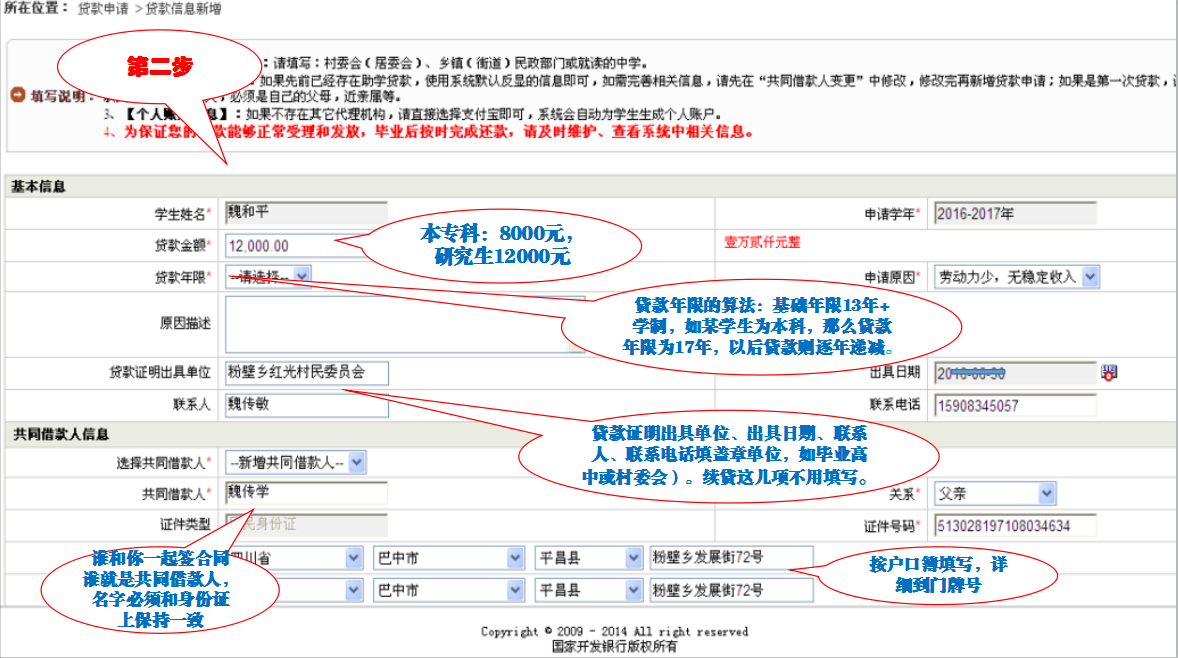
Task: Click the 联系人 field containing 魏传敬
Action: pos(306,405)
